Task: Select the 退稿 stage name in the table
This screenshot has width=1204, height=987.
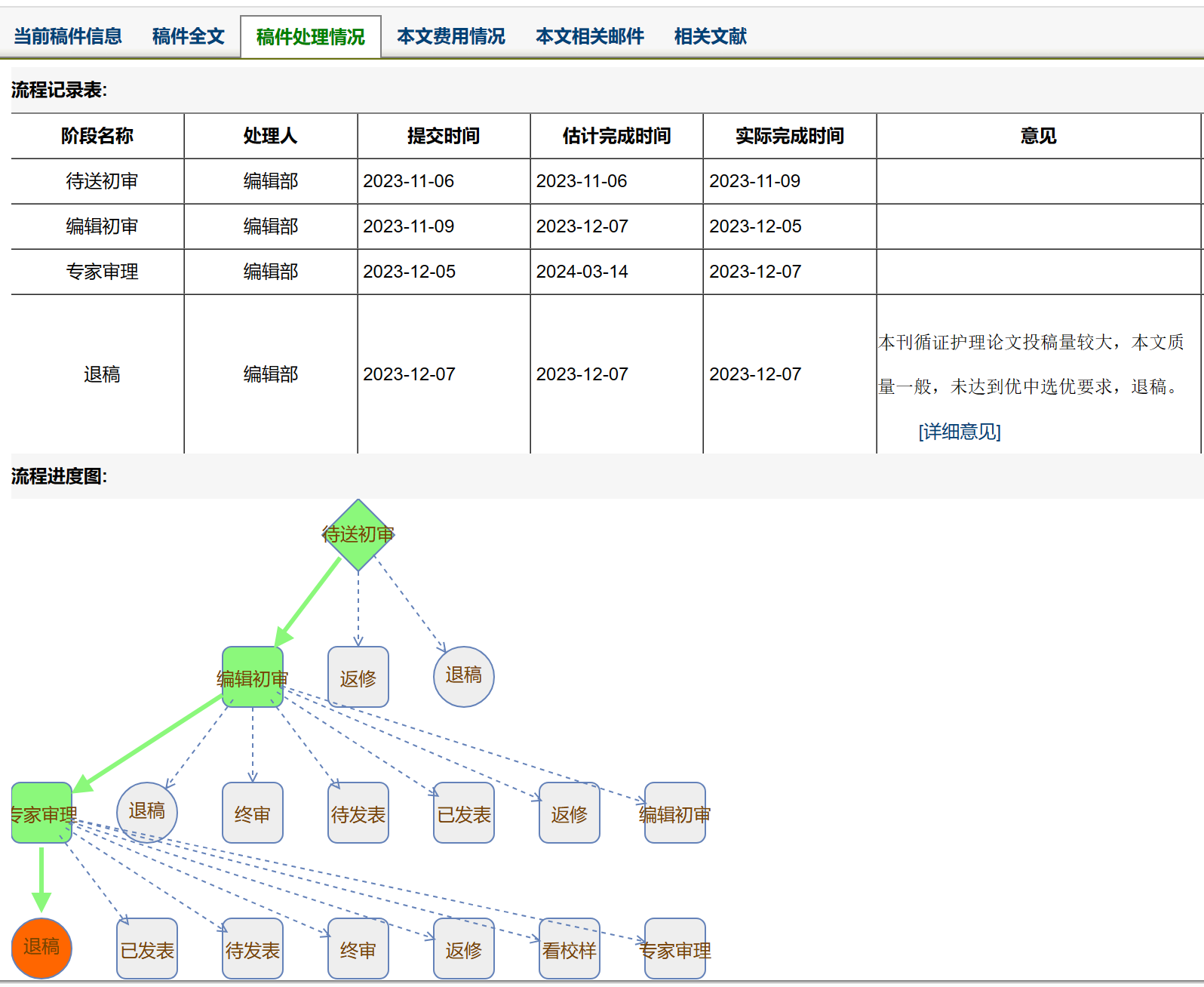Action: 102,374
